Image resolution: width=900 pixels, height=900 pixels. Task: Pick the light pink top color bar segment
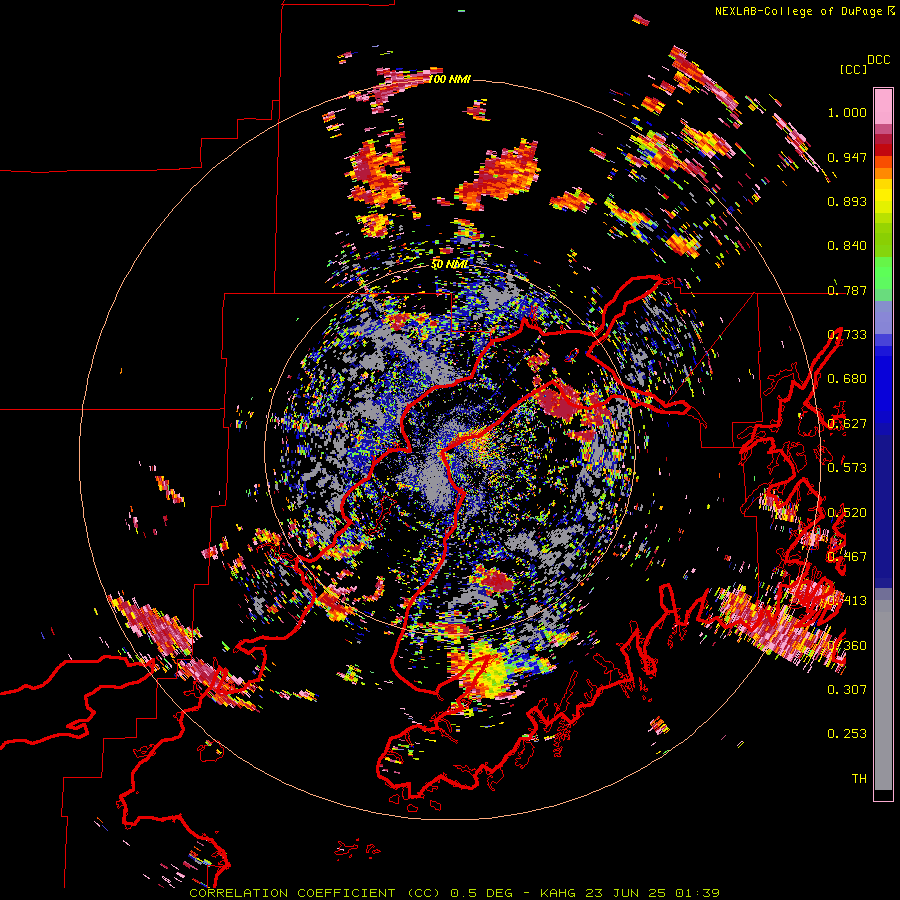(x=883, y=107)
